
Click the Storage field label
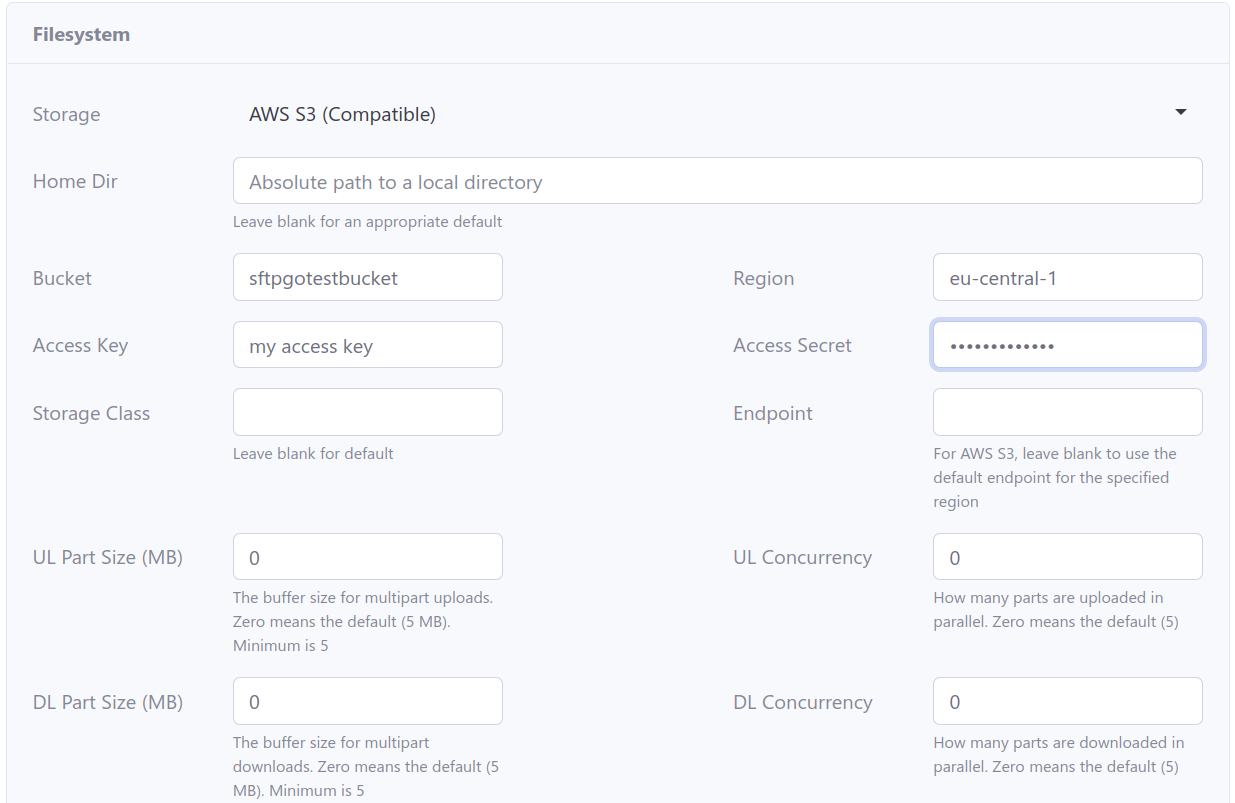pos(66,114)
